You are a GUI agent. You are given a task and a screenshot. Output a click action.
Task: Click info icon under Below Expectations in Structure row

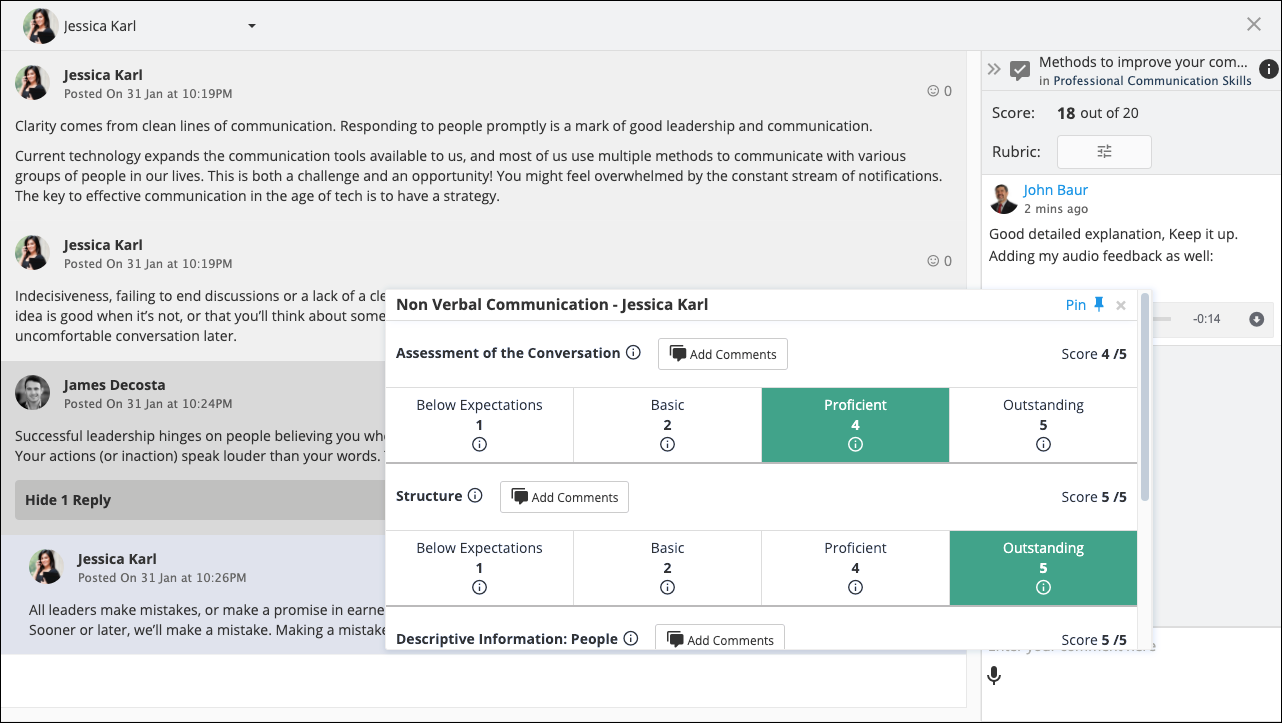pos(479,588)
